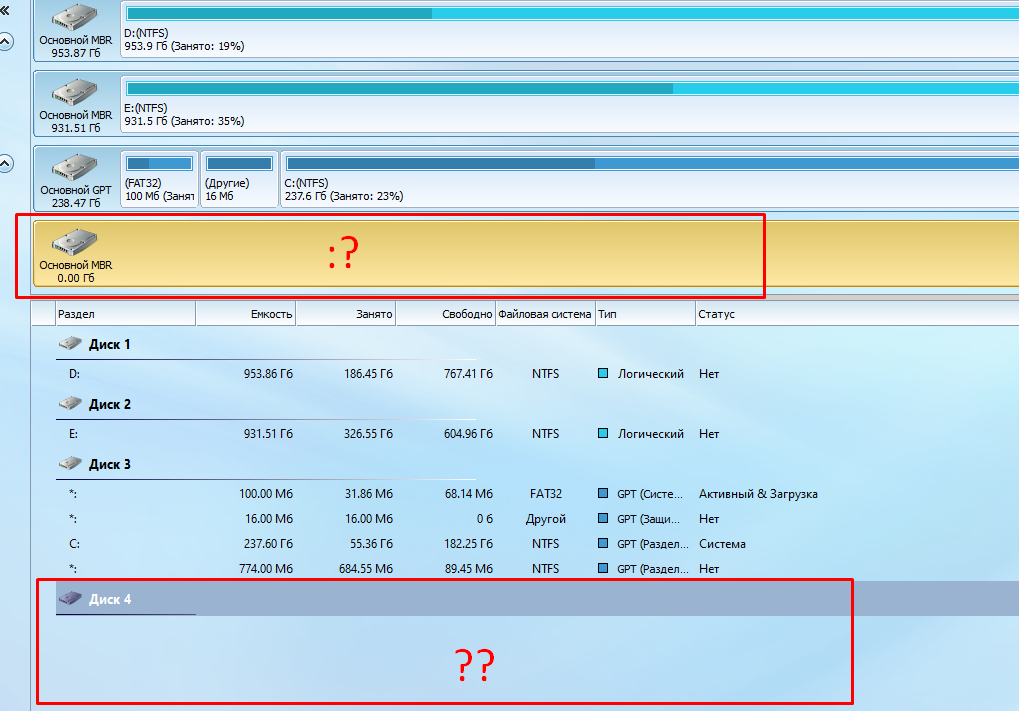Viewport: 1019px width, 711px height.
Task: Select the C:(NTFS) partition block in disk map
Action: [650, 179]
